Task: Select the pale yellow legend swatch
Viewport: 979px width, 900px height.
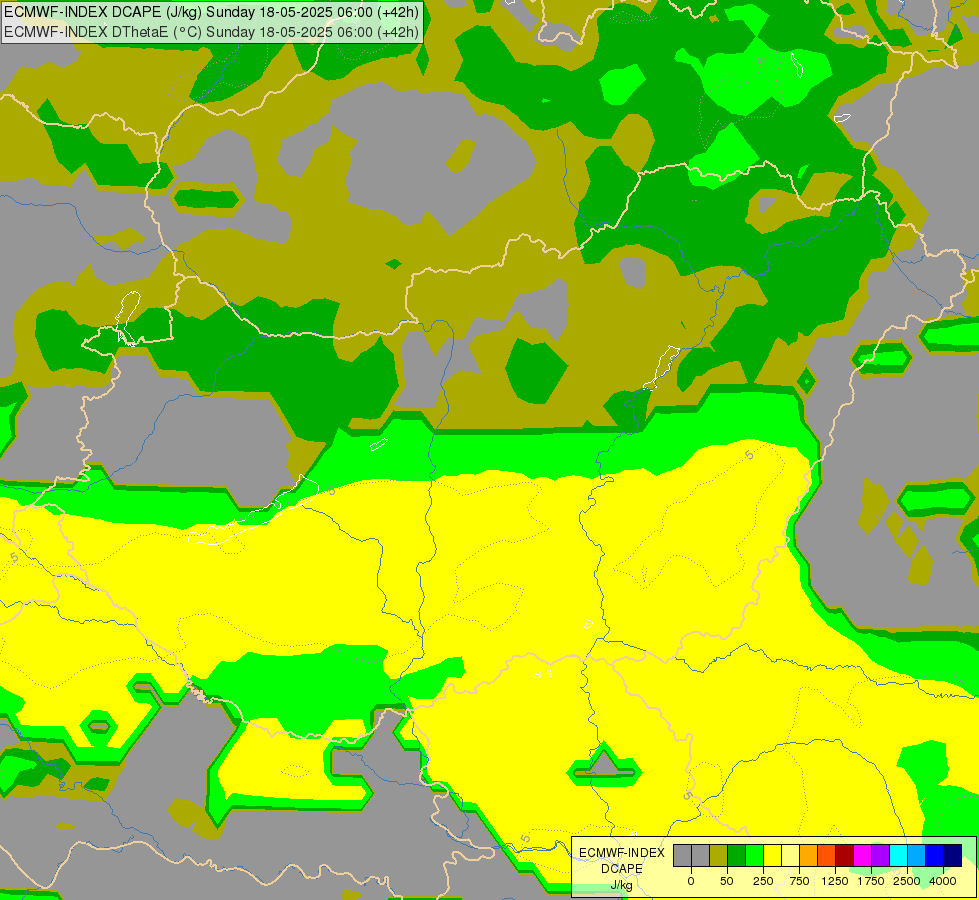Action: [x=790, y=856]
